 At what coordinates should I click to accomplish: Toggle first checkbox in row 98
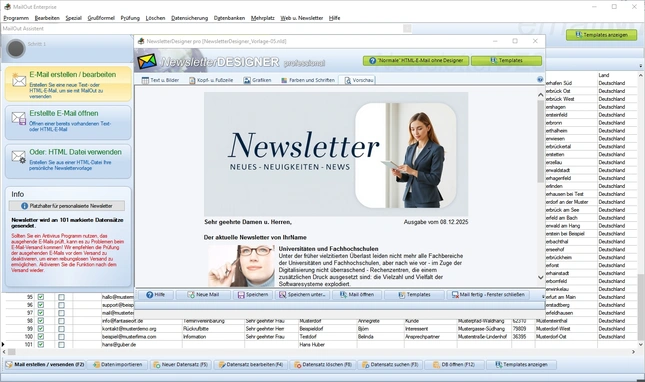pos(41,321)
